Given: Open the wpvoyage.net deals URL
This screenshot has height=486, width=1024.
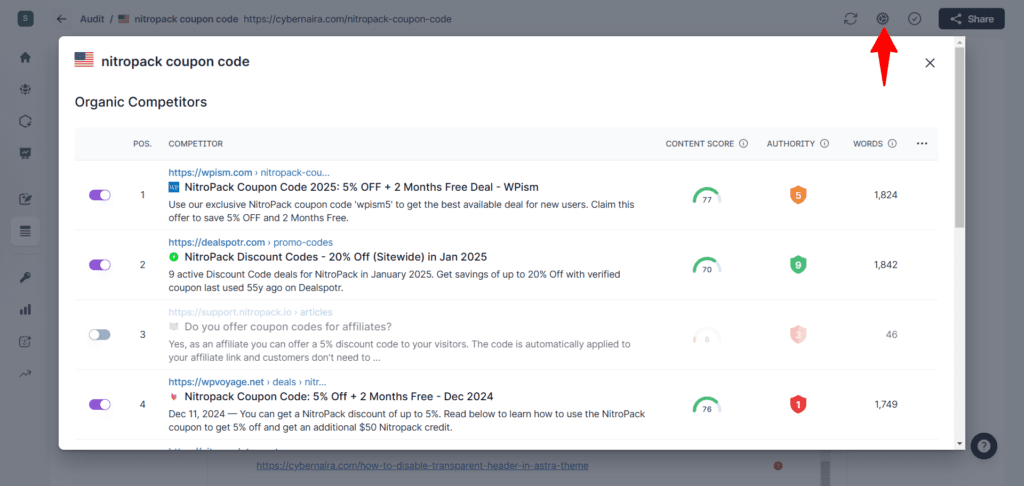Looking at the screenshot, I should pyautogui.click(x=248, y=382).
